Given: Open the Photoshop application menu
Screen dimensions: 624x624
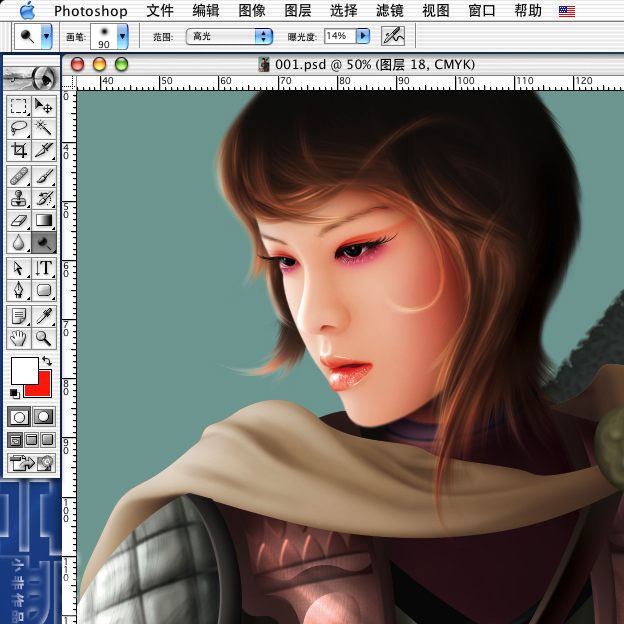Looking at the screenshot, I should 91,11.
